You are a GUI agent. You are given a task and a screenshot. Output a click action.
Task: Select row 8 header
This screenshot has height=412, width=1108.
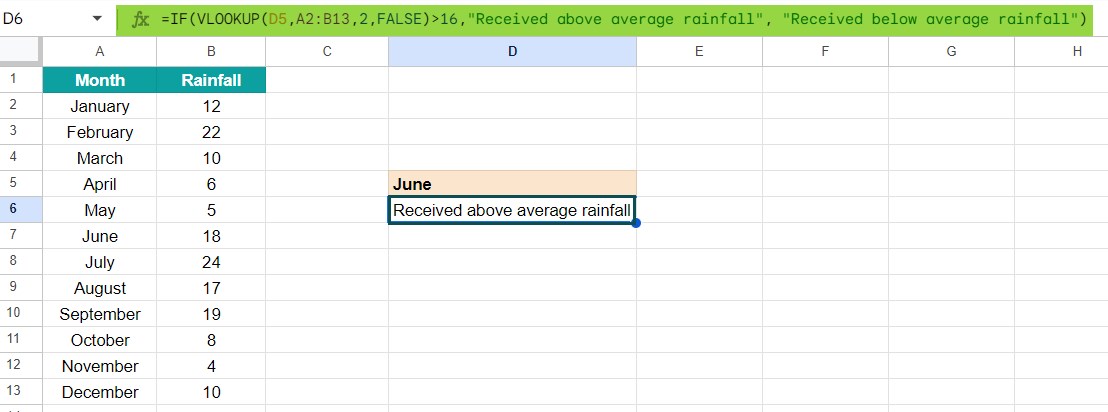(x=21, y=261)
